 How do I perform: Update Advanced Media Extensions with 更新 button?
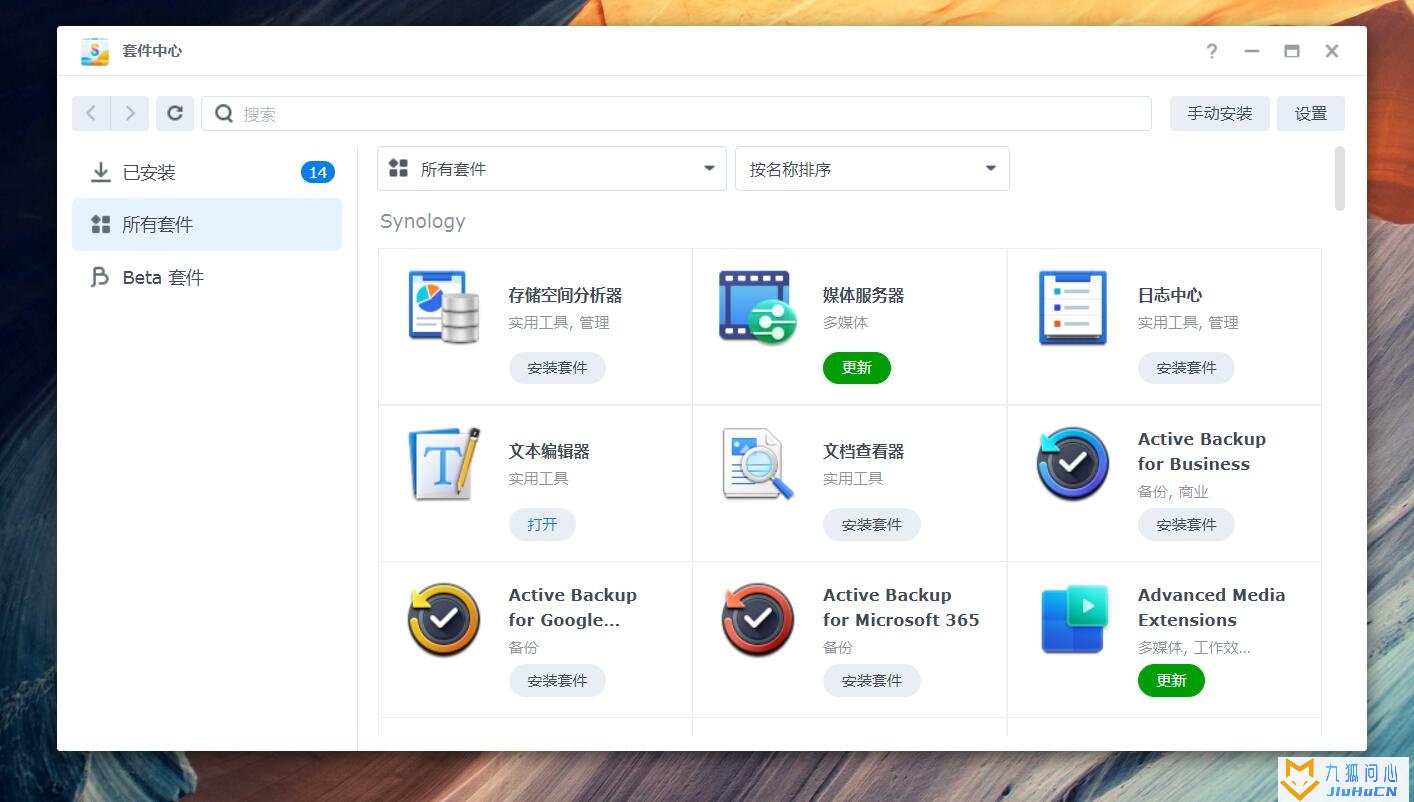1171,680
